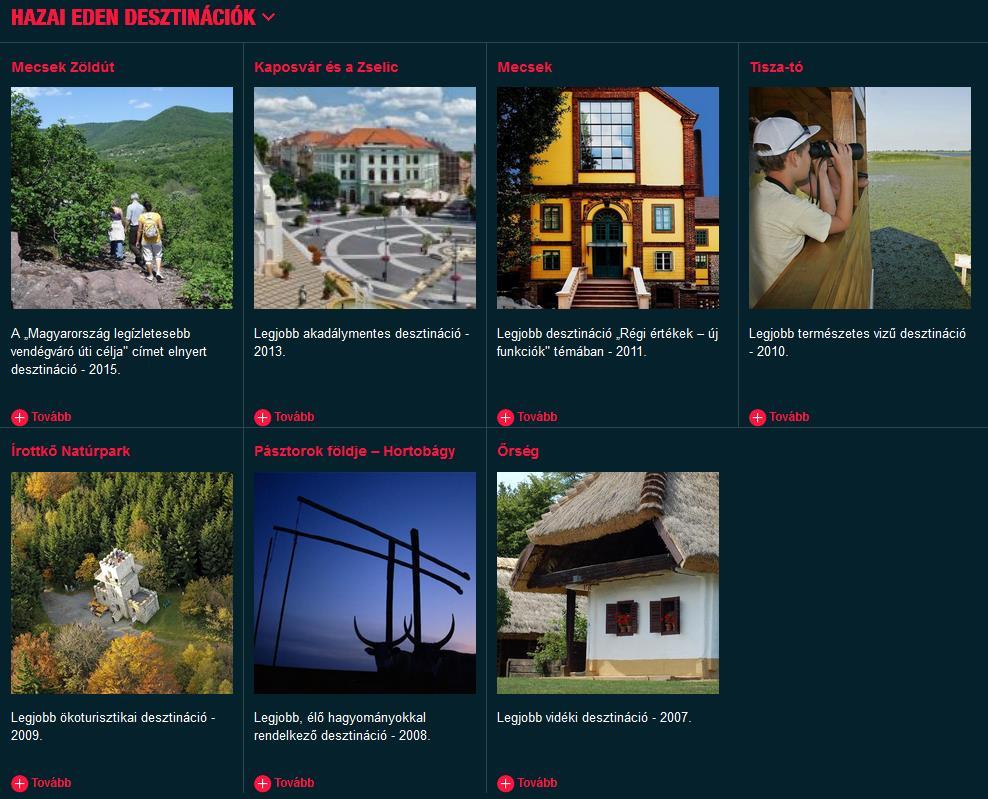
Task: Click plus icon under Mecsek Zöldút
Action: (20, 417)
